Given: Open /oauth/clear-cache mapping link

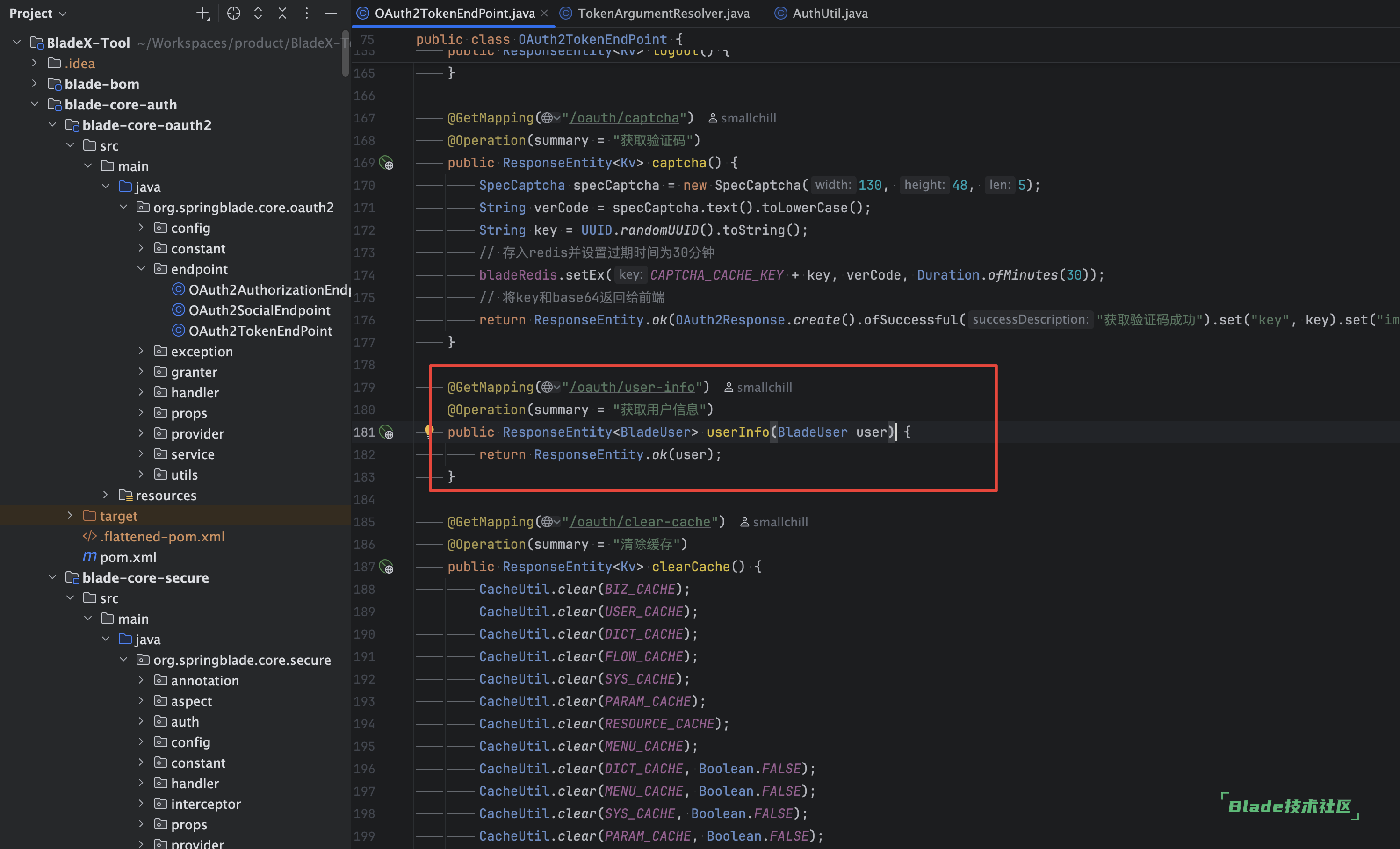Looking at the screenshot, I should (640, 522).
